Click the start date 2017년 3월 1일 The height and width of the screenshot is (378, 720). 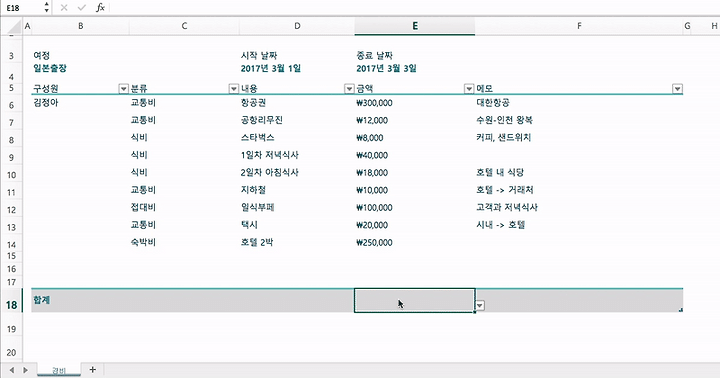pyautogui.click(x=271, y=68)
